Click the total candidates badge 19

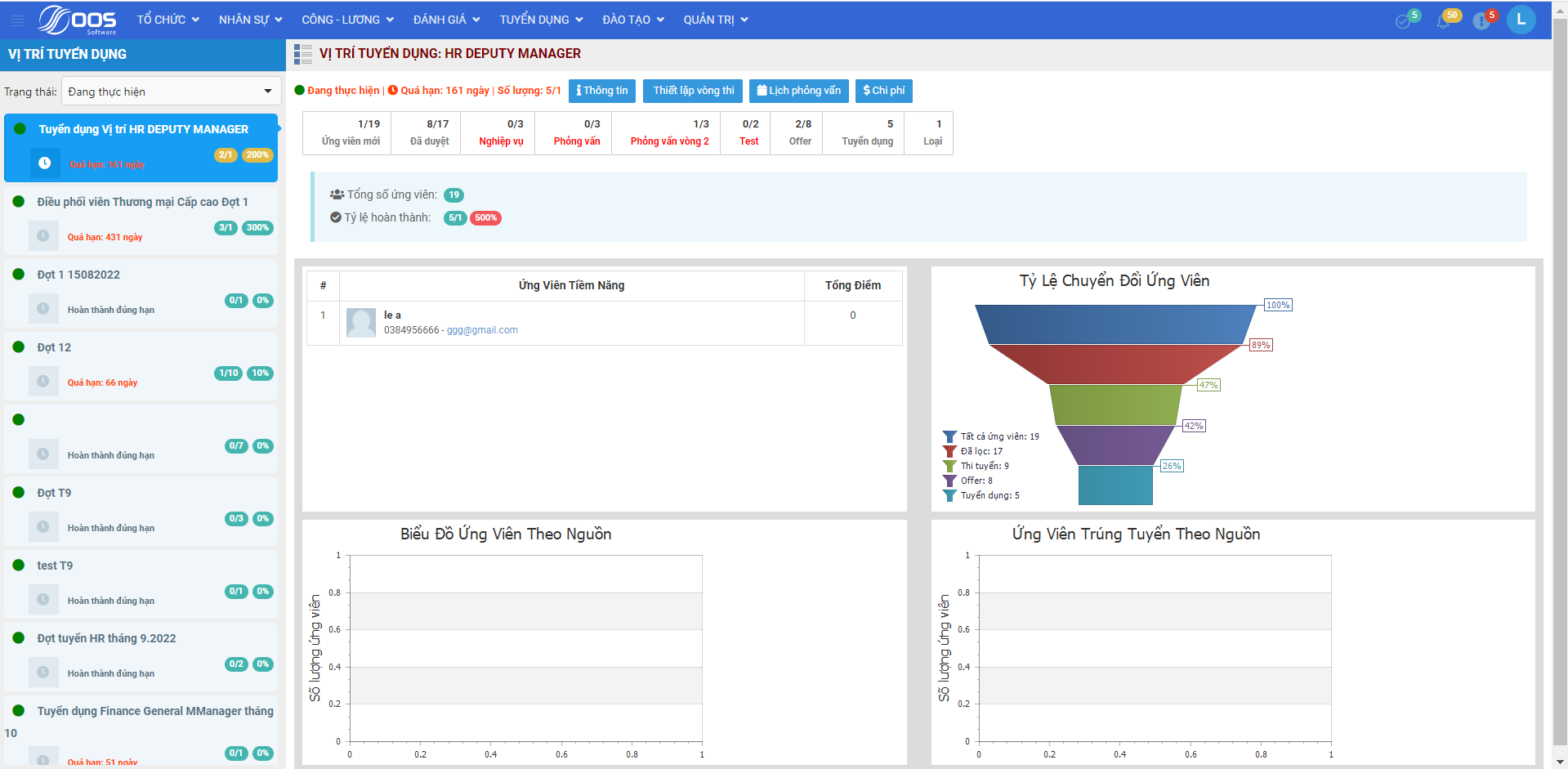coord(453,195)
